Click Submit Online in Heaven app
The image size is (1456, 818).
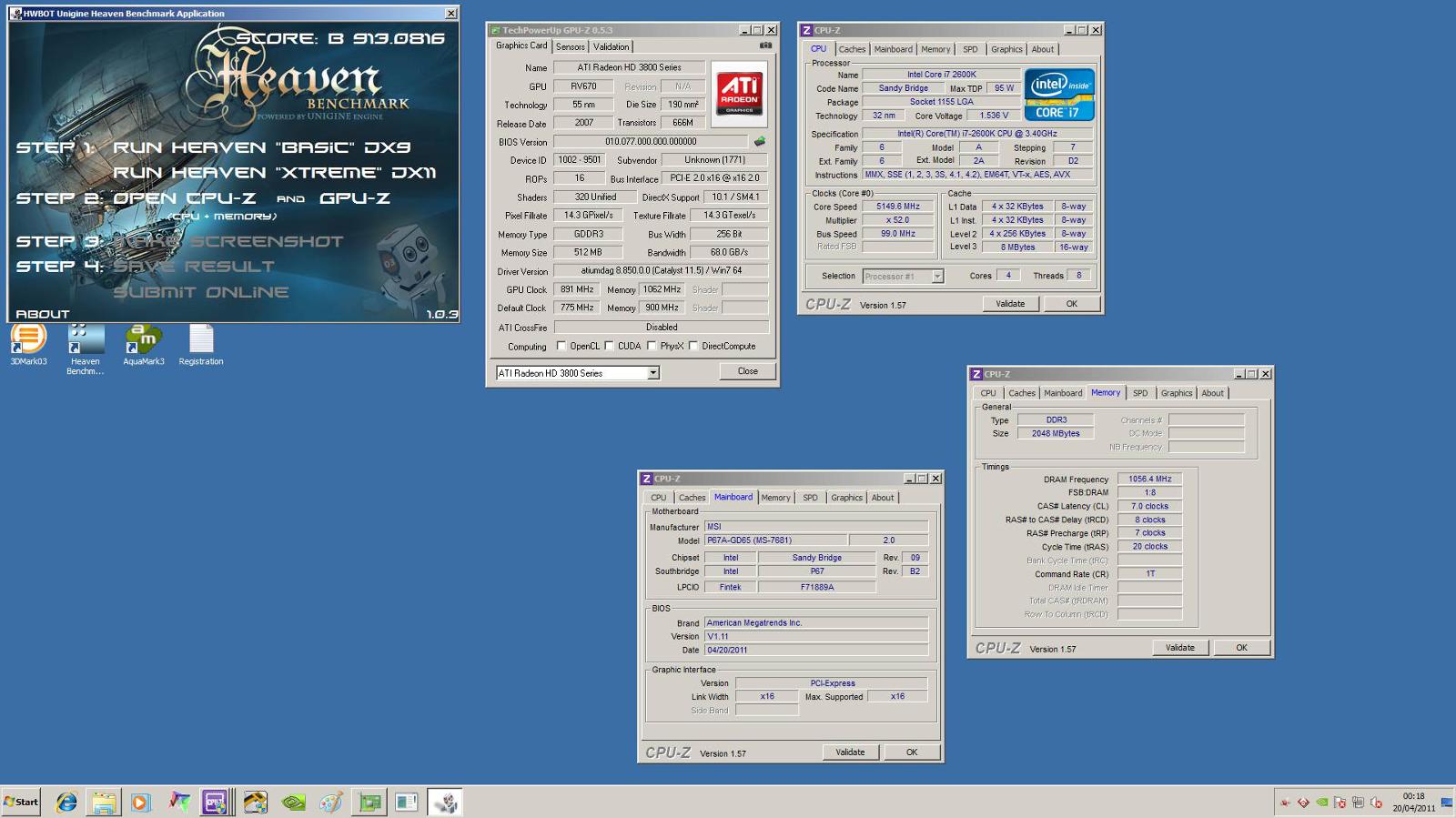click(x=201, y=292)
